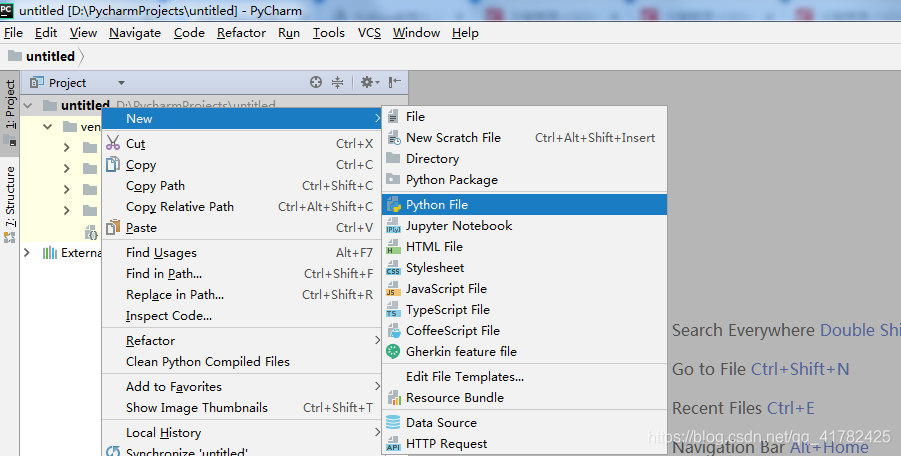Select New in the context menu
Viewport: 901px width, 456px height.
pos(242,118)
